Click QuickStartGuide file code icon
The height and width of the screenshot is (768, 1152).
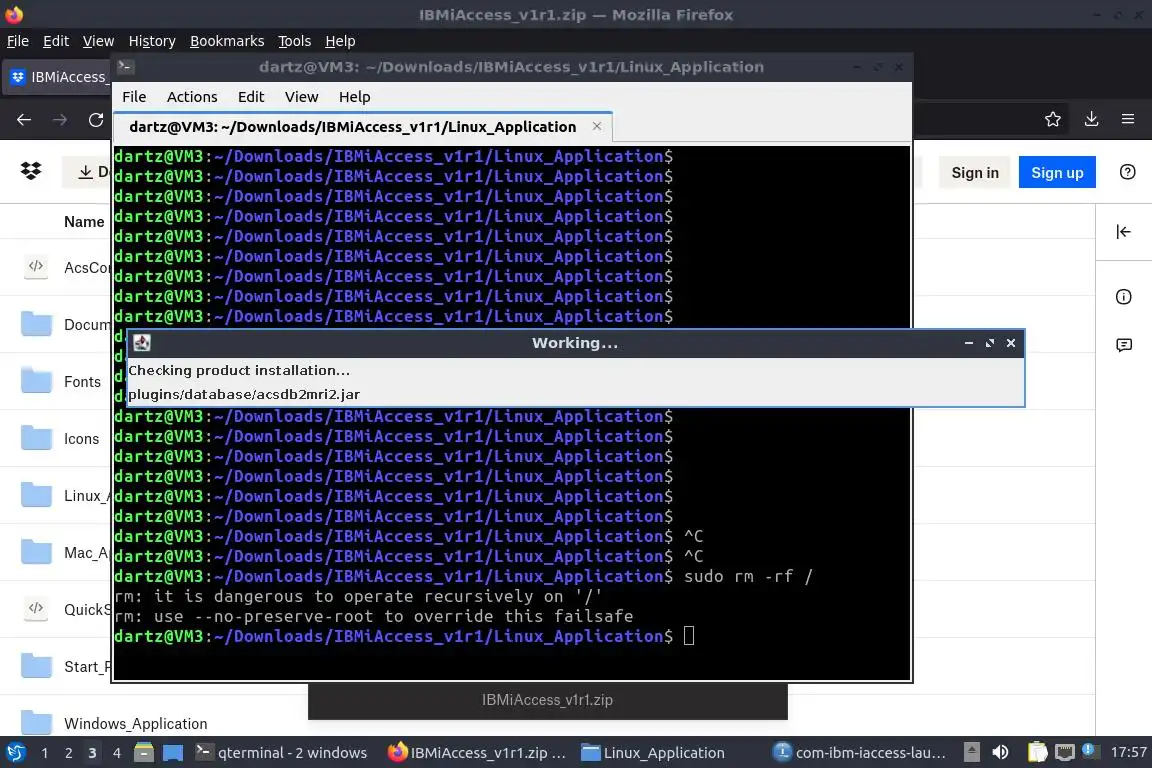click(36, 609)
